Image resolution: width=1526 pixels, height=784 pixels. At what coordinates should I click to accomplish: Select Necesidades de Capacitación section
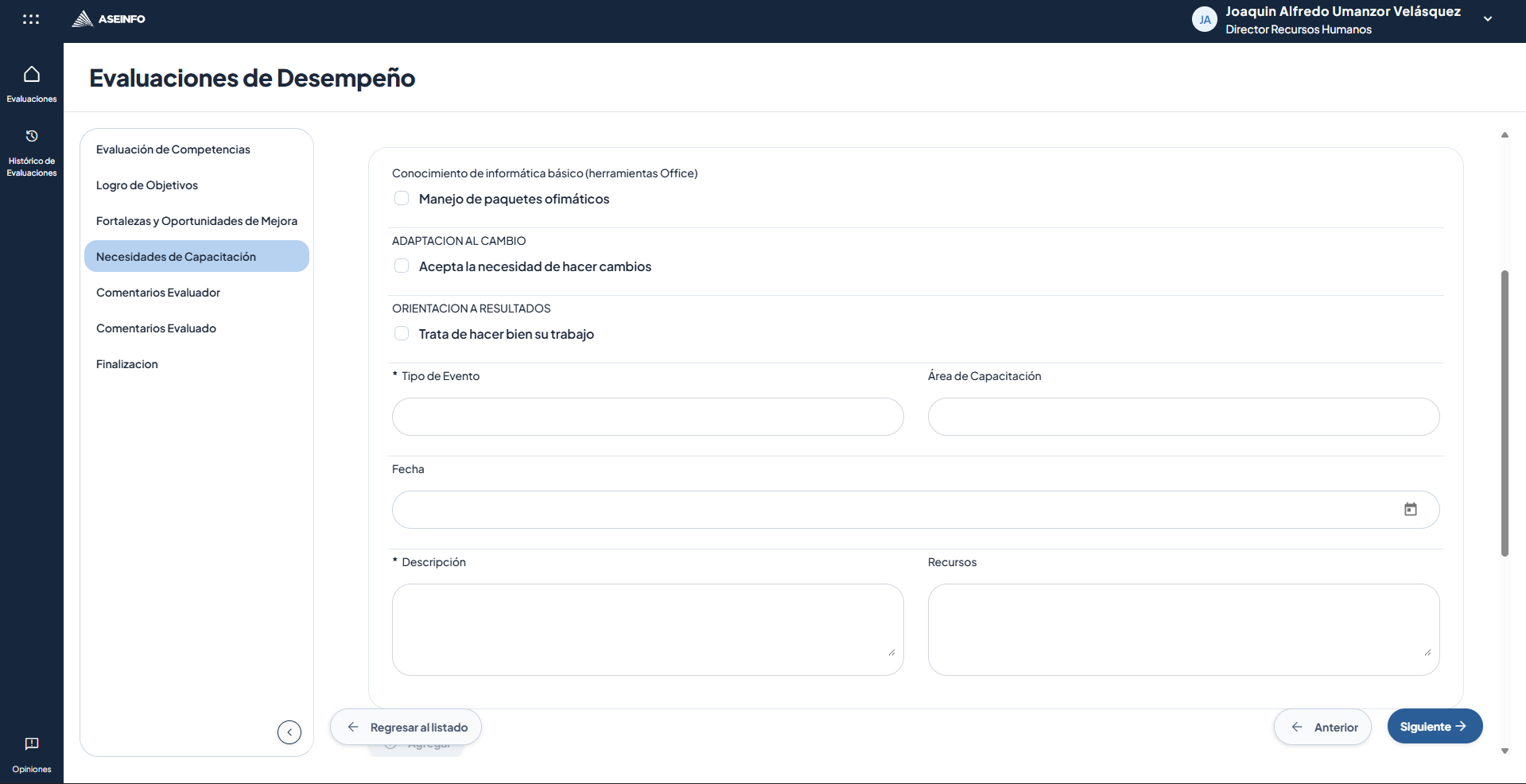[196, 256]
